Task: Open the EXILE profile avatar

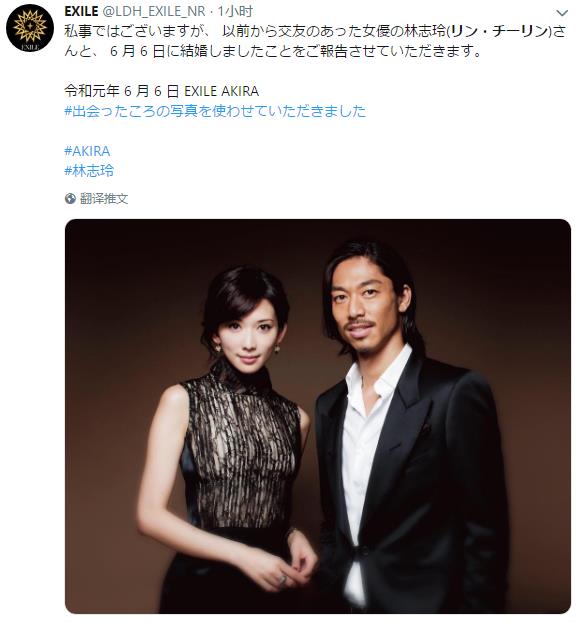Action: (x=30, y=28)
